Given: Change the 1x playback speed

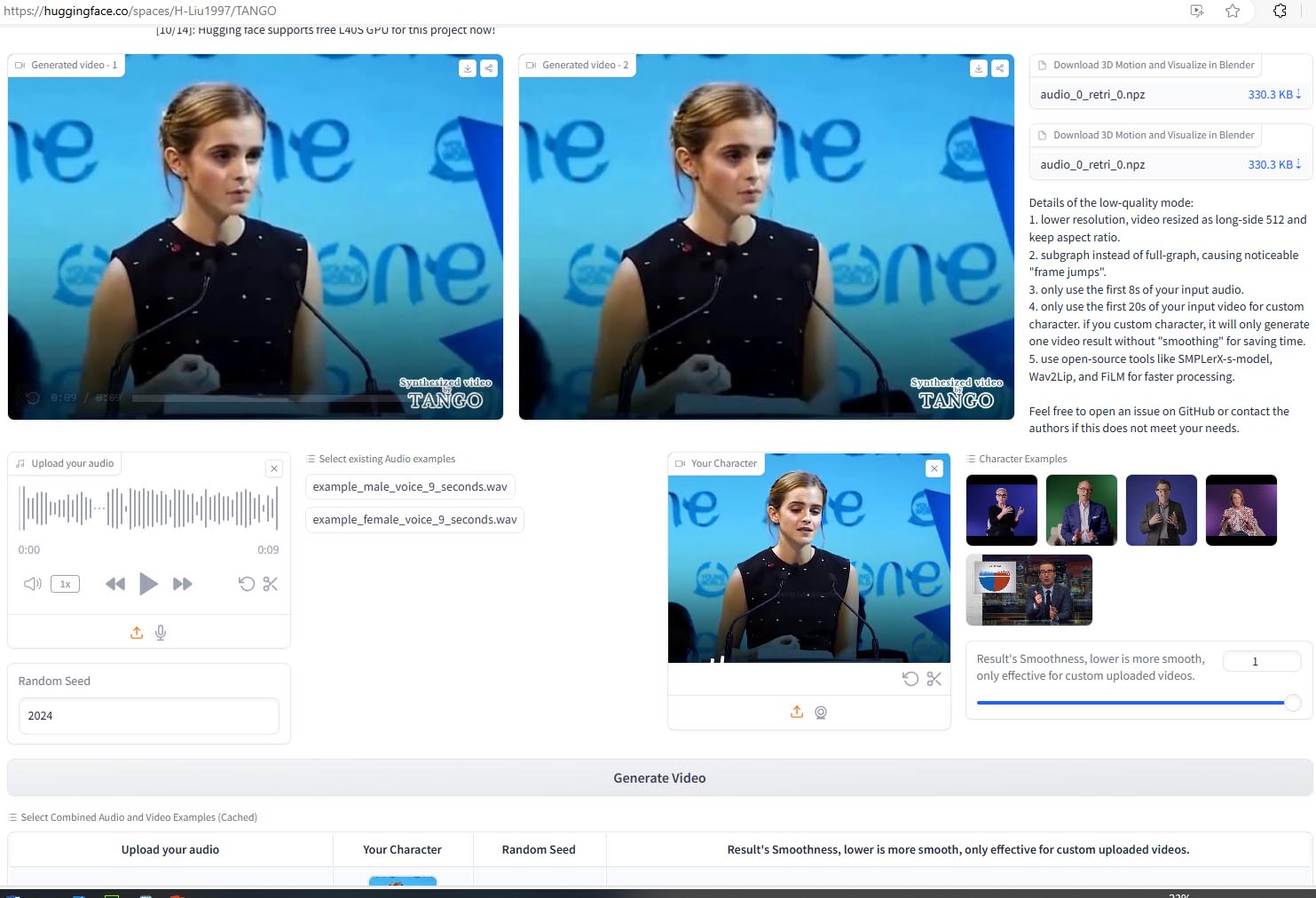Looking at the screenshot, I should [x=65, y=584].
